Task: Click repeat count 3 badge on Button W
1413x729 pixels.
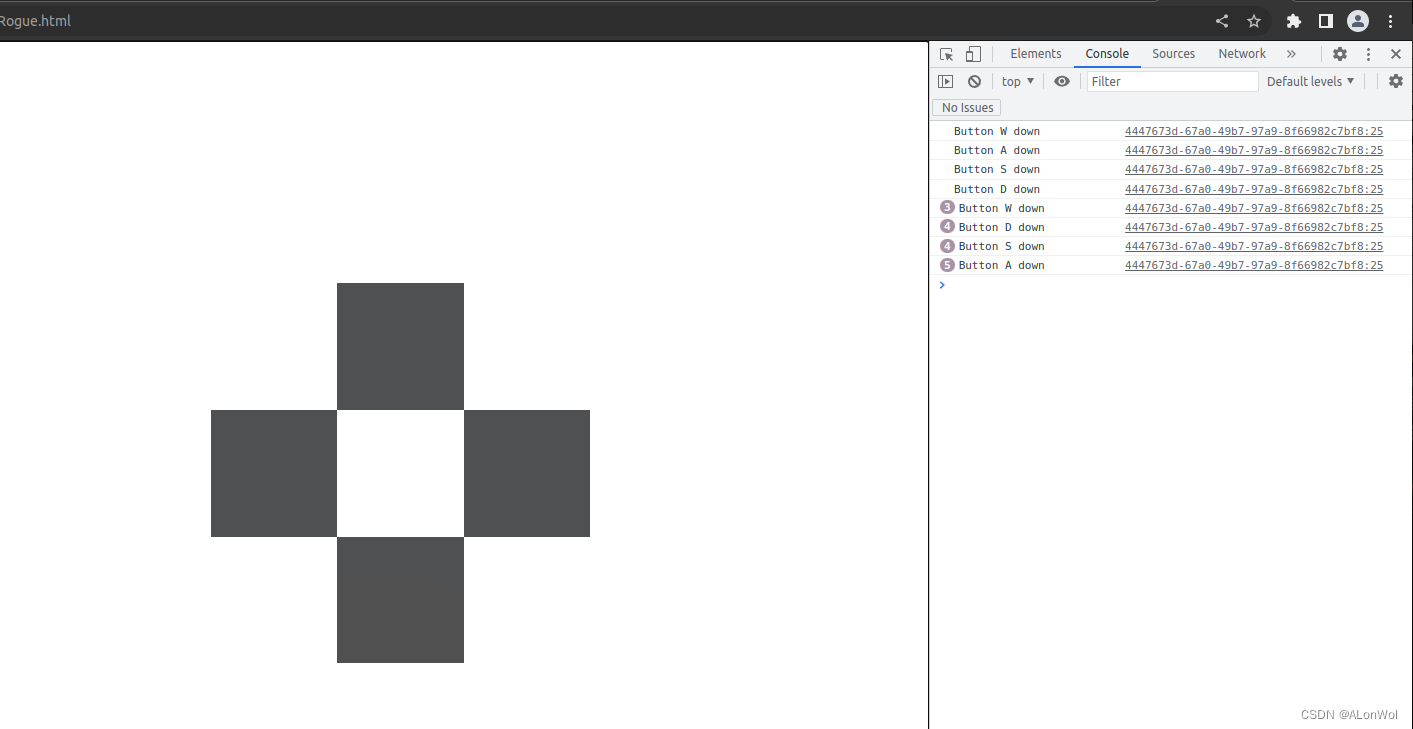Action: (947, 208)
